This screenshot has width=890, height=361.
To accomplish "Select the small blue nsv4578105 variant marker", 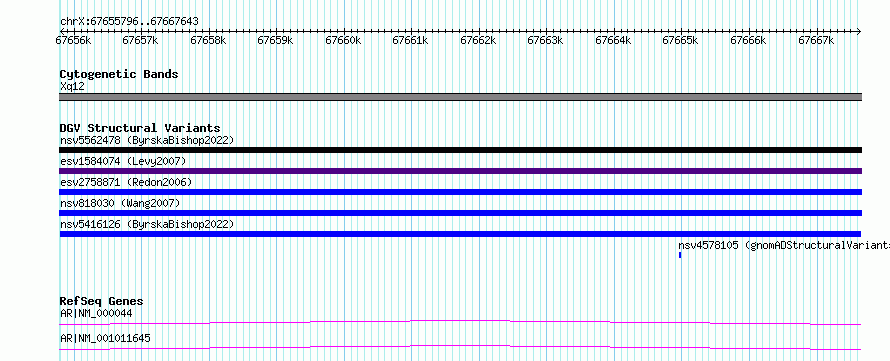I will click(x=680, y=255).
